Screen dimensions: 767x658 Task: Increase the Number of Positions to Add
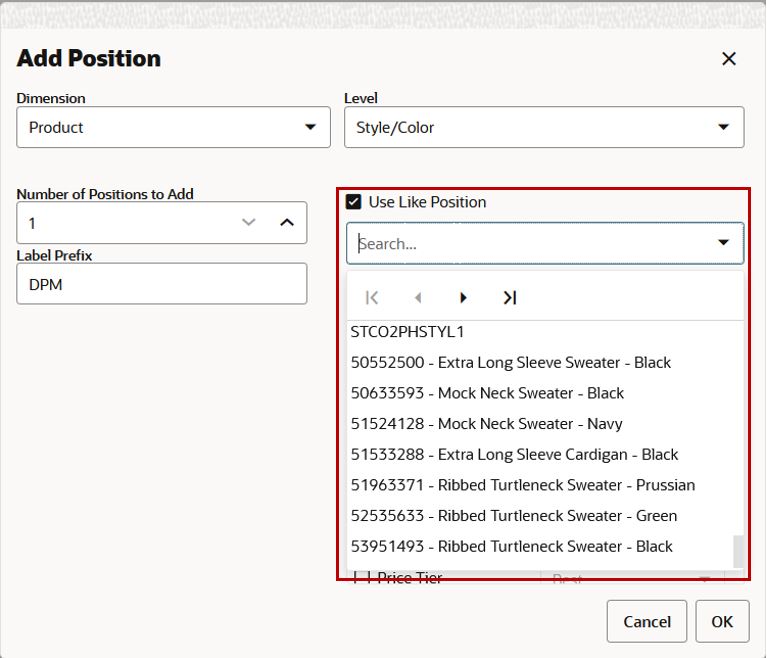point(287,223)
